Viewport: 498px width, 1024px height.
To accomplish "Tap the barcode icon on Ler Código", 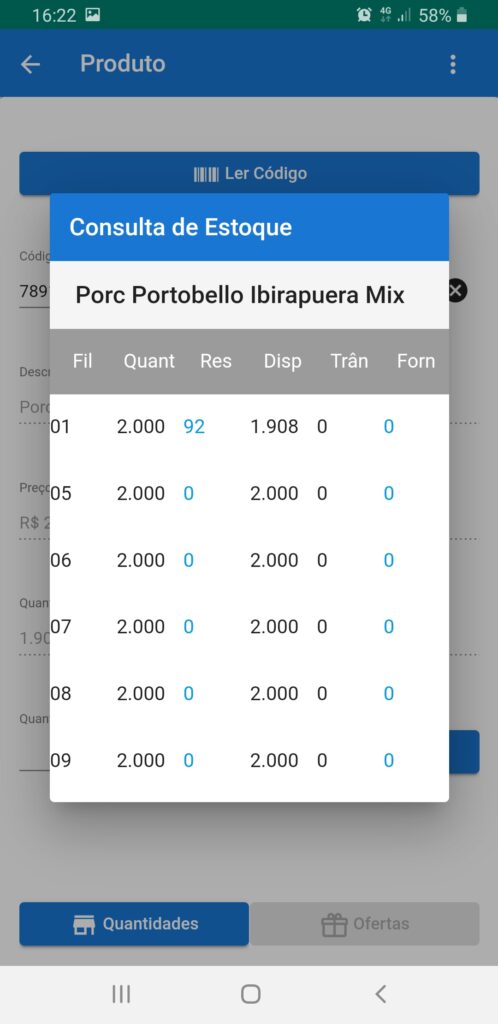I will tap(206, 174).
